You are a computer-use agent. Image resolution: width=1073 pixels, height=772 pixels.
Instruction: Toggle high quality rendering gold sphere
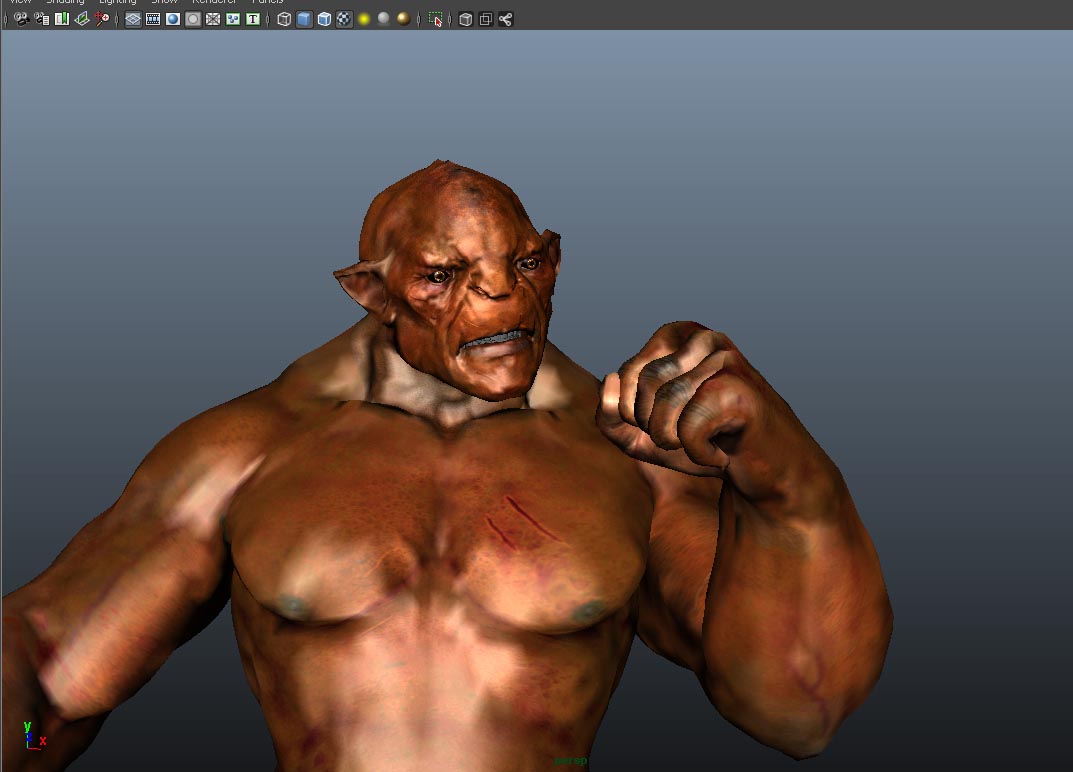(404, 19)
